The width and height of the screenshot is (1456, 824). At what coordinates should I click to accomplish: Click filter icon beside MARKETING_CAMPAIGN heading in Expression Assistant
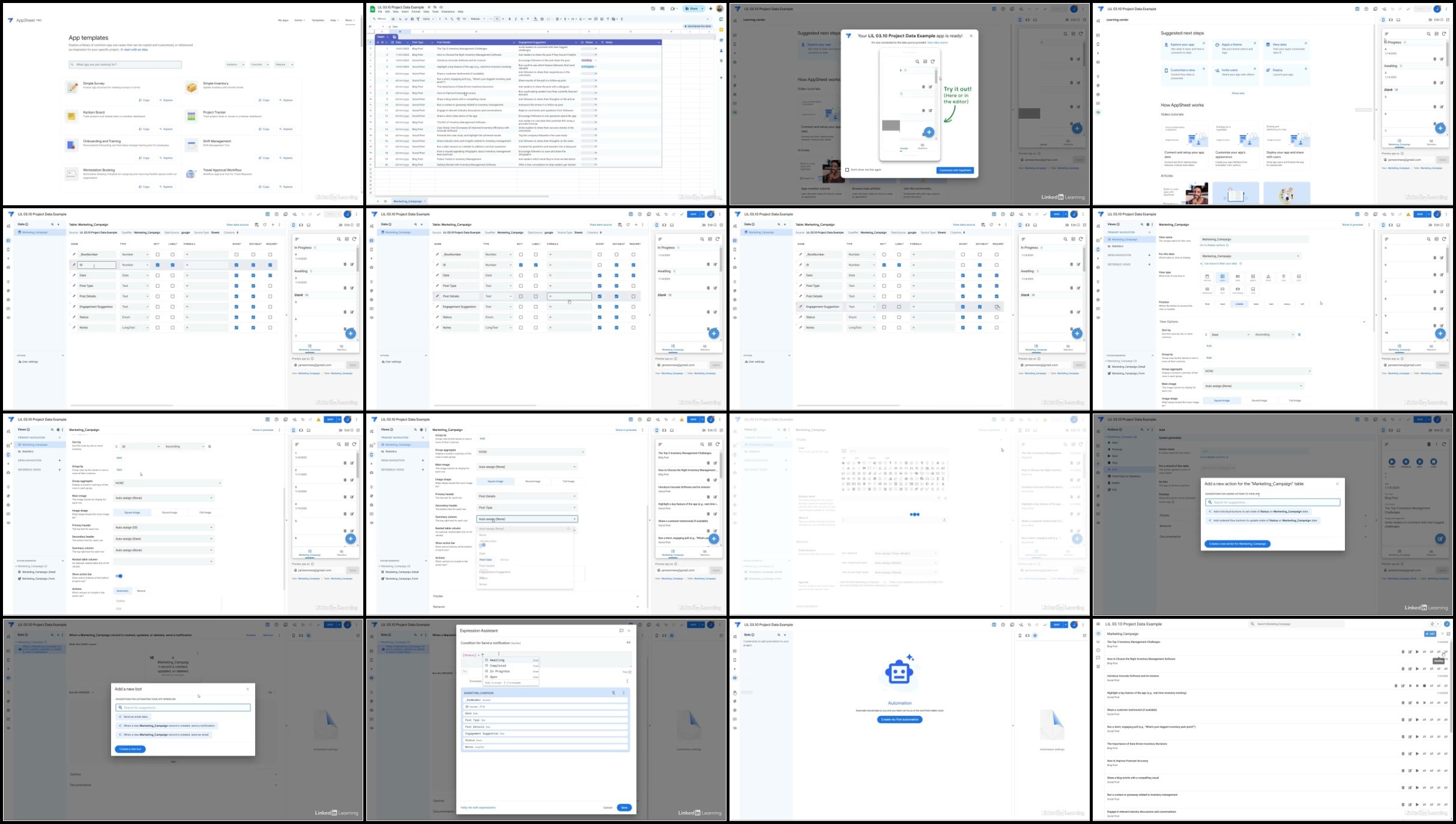[614, 693]
